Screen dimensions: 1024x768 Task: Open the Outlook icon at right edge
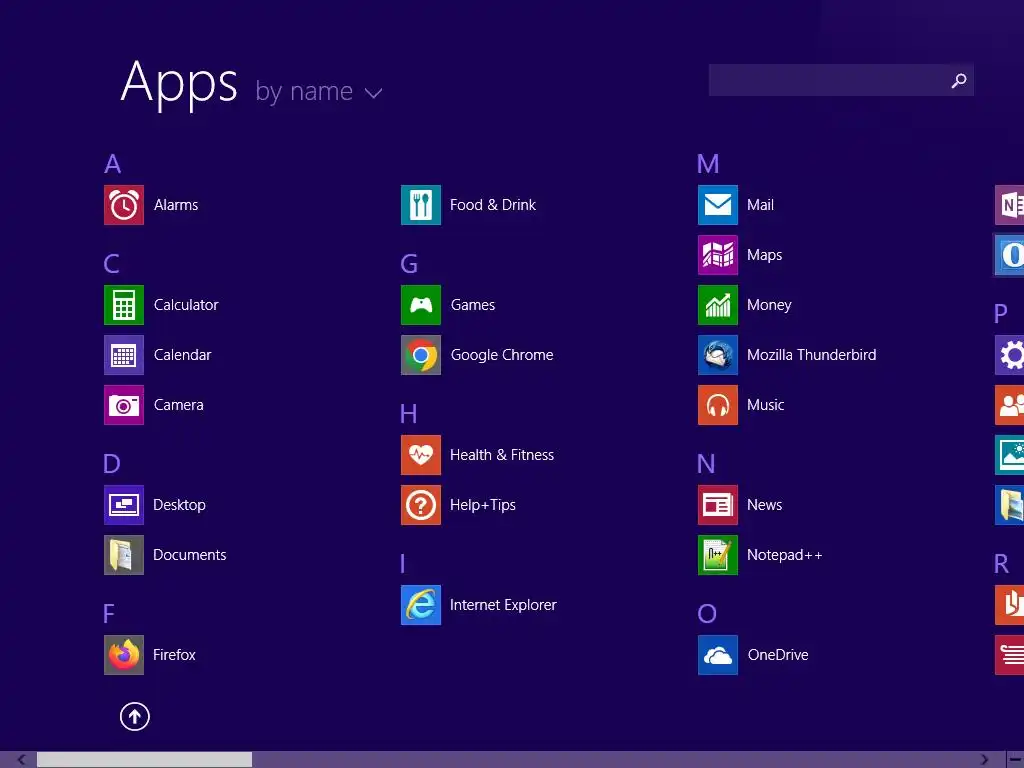[x=1010, y=255]
